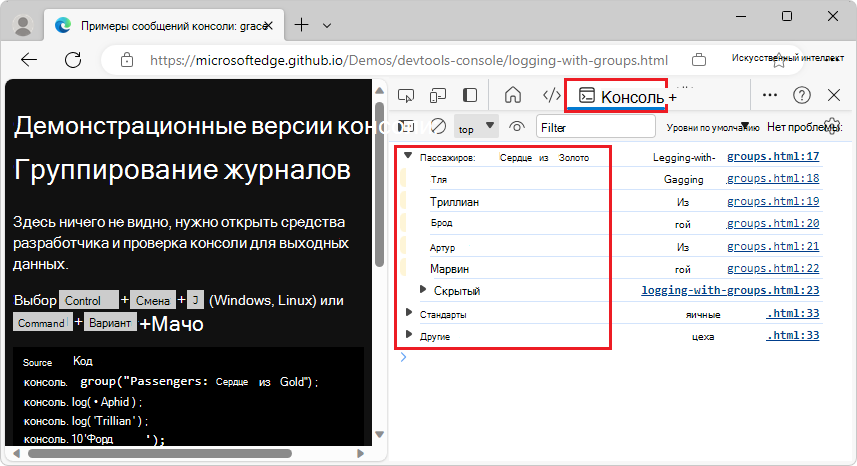Clear the console output

tap(438, 127)
